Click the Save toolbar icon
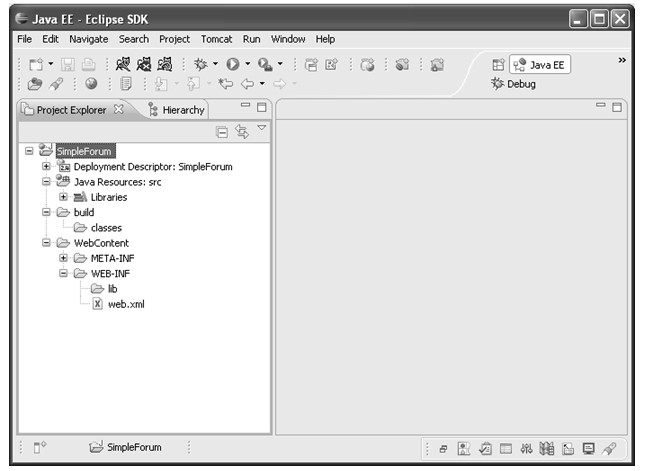This screenshot has height=471, width=653. (x=68, y=65)
